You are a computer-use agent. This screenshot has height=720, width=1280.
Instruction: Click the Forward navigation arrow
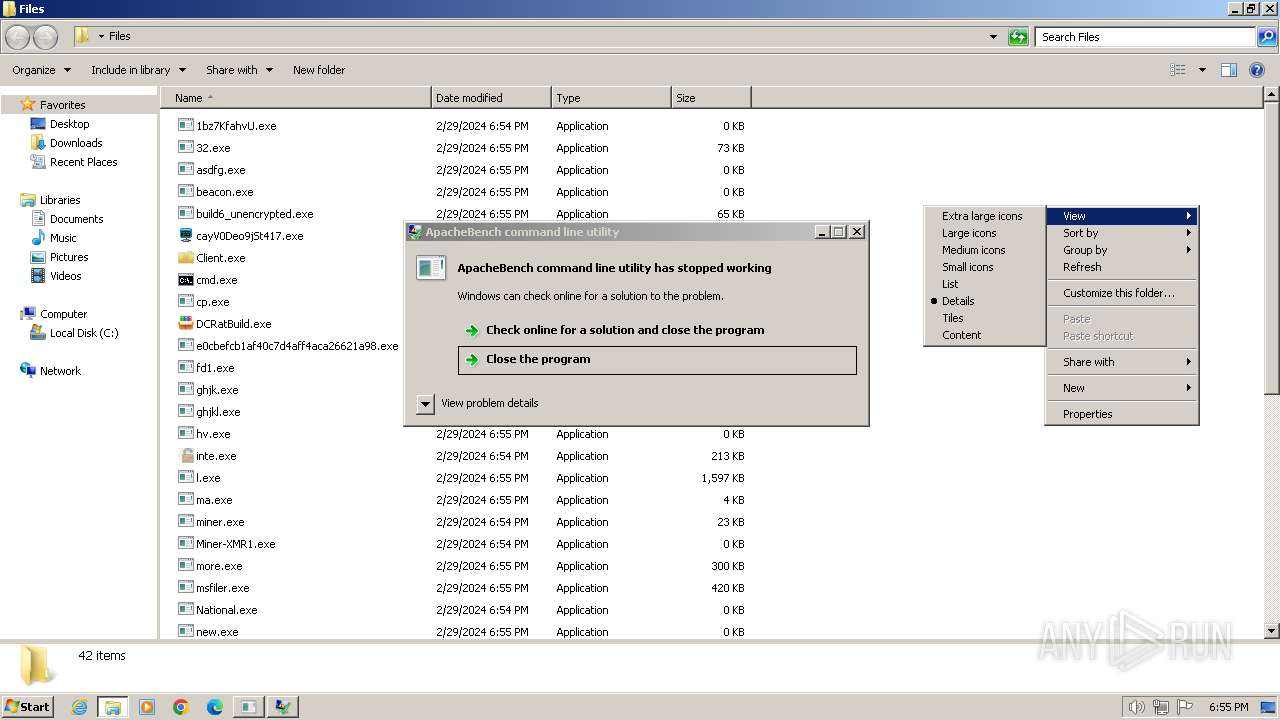tap(46, 37)
